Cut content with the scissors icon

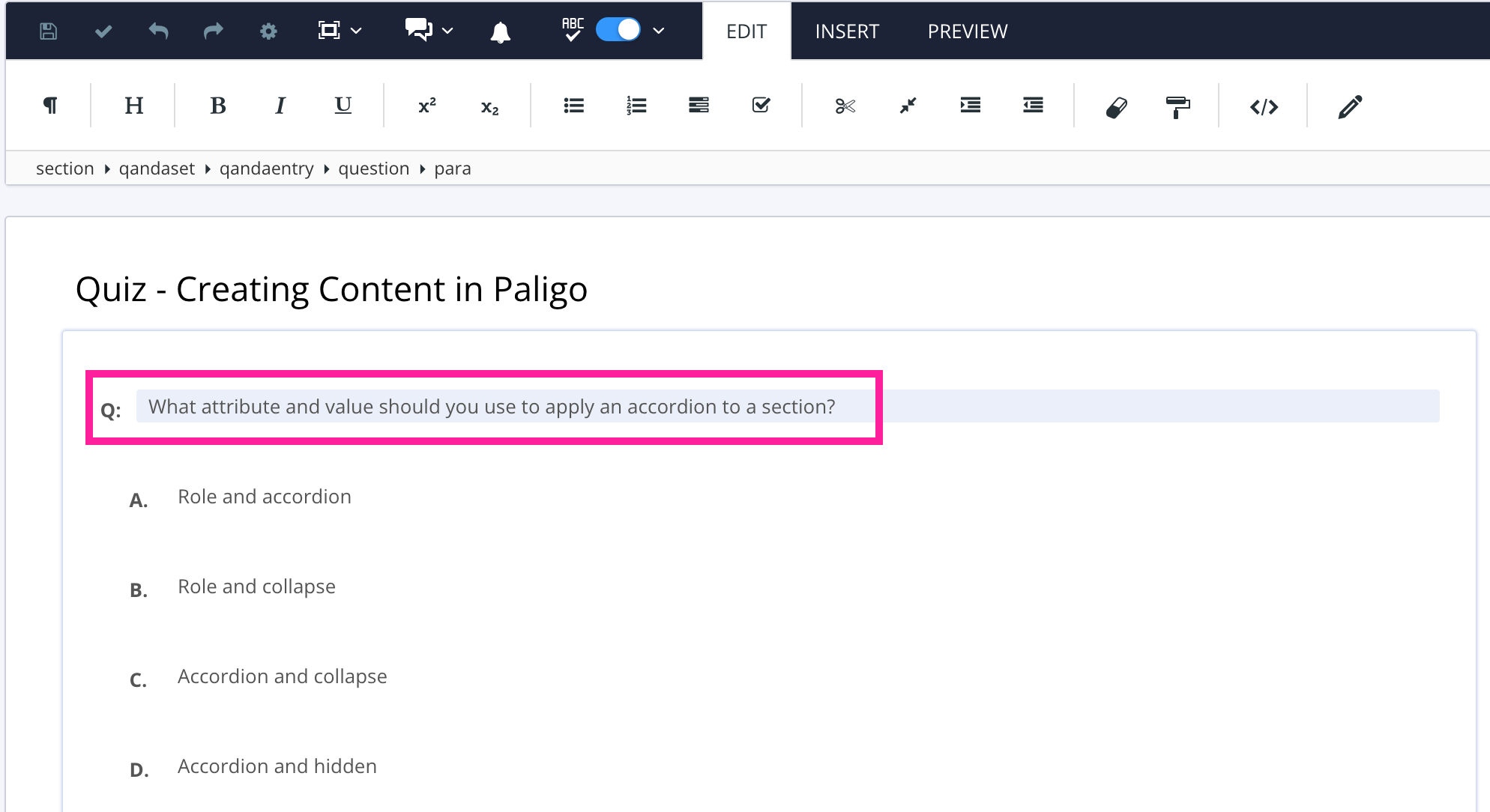pos(844,106)
